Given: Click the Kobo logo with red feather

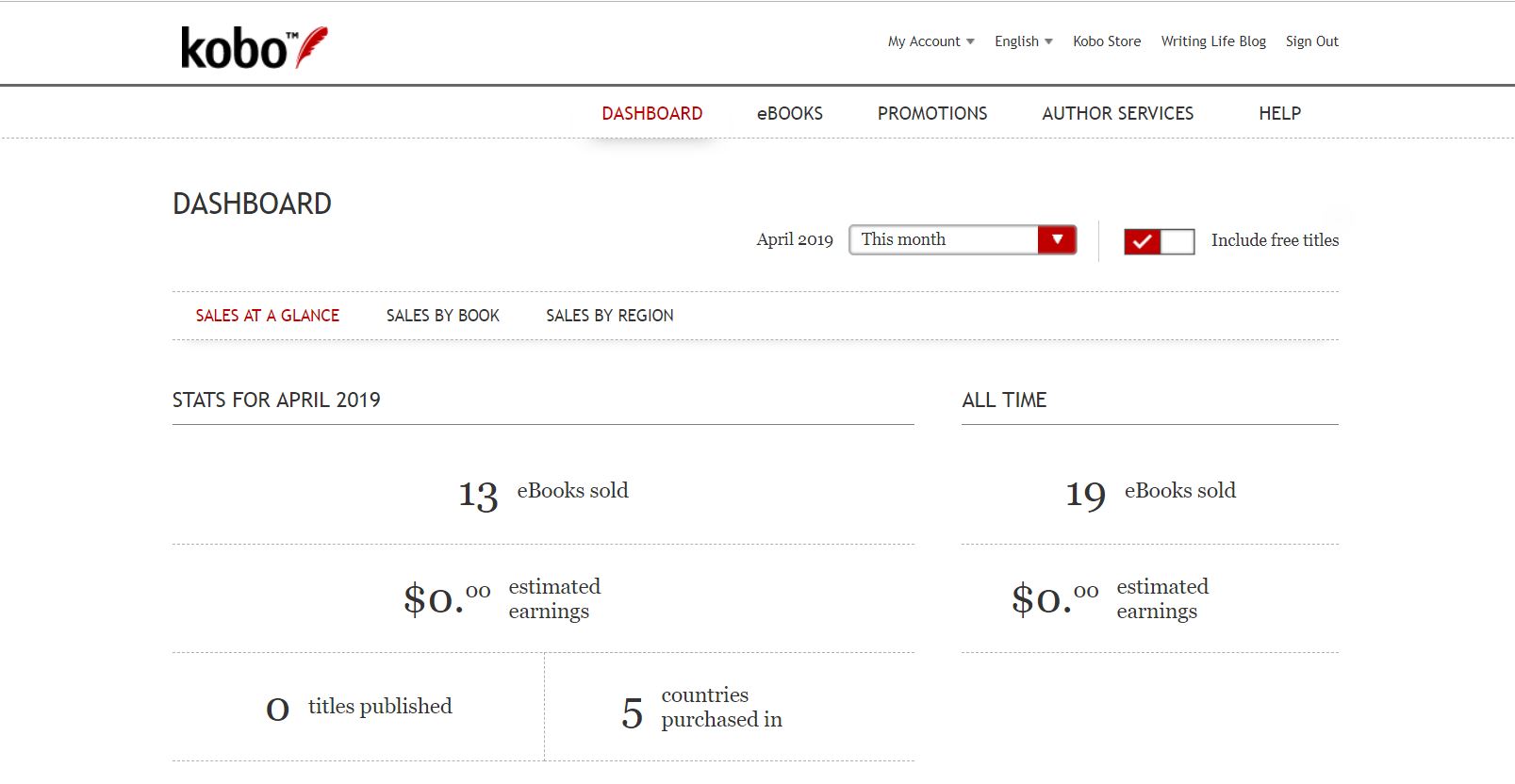Looking at the screenshot, I should pyautogui.click(x=254, y=47).
